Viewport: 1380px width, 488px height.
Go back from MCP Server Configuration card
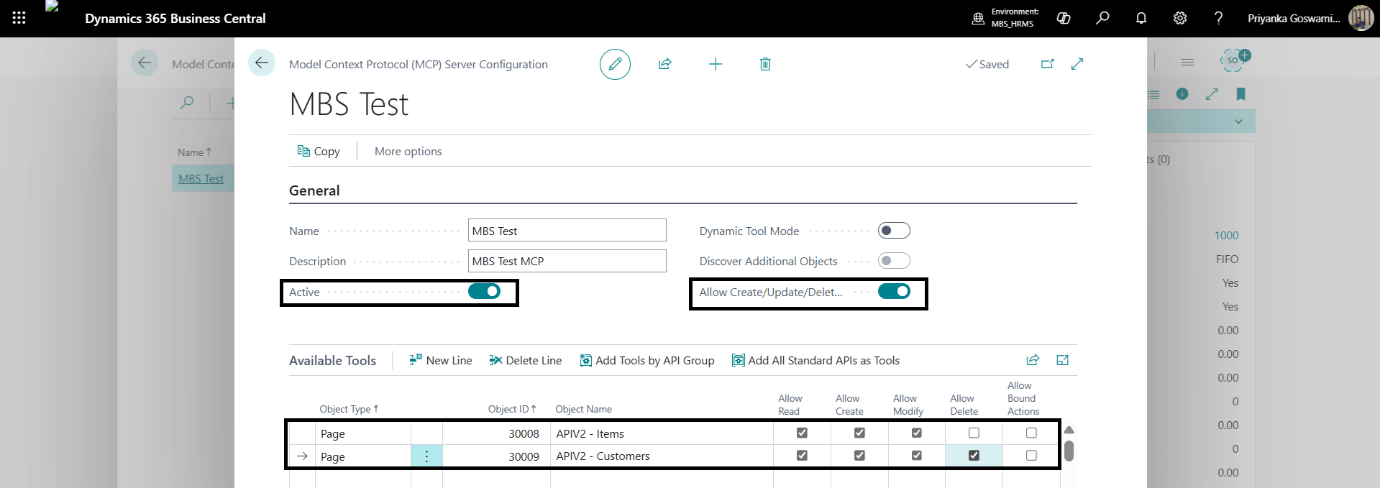coord(262,63)
